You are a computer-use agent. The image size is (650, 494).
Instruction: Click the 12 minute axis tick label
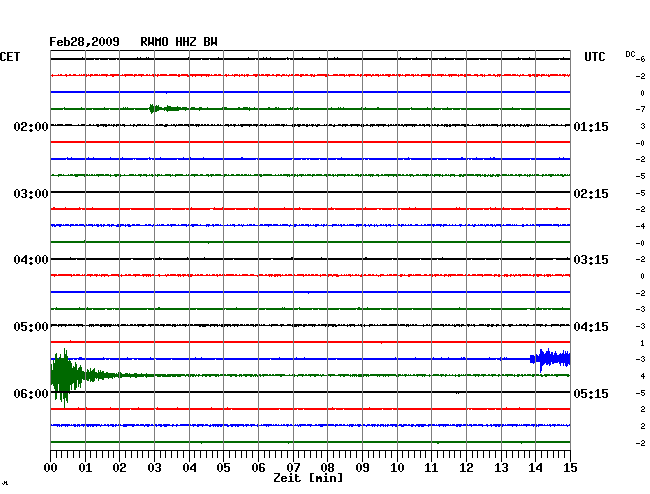[x=466, y=467]
